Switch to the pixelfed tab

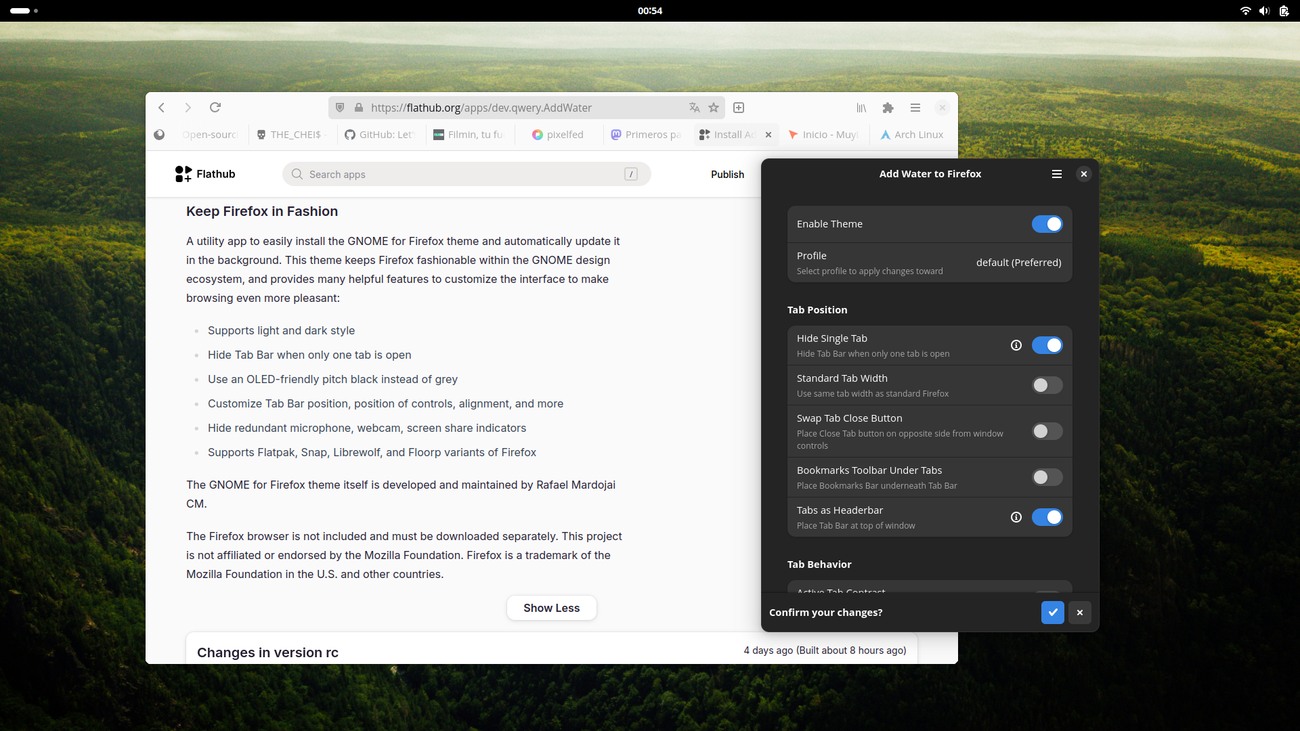pos(557,135)
